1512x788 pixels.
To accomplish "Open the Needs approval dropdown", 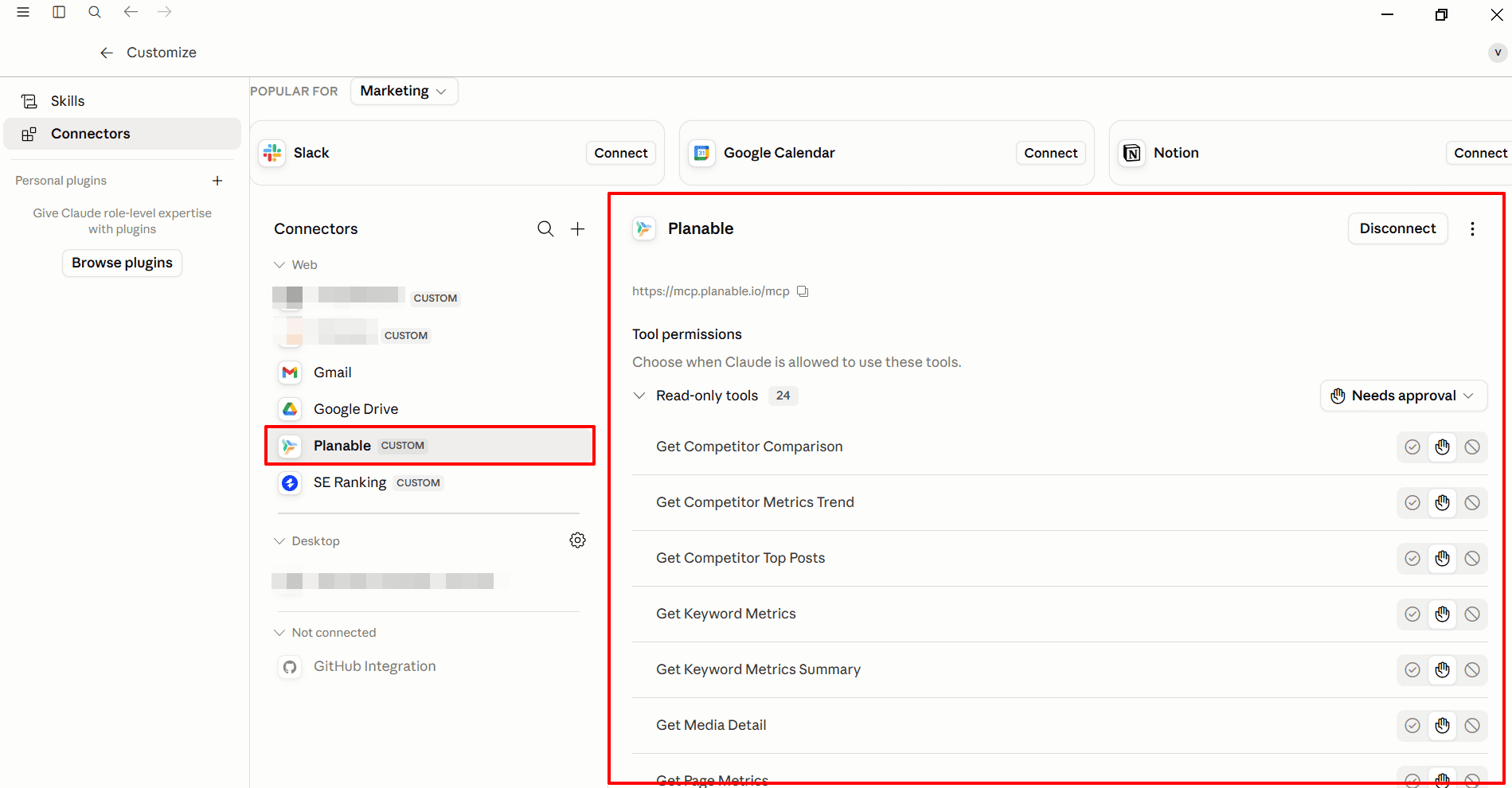I will click(1404, 396).
